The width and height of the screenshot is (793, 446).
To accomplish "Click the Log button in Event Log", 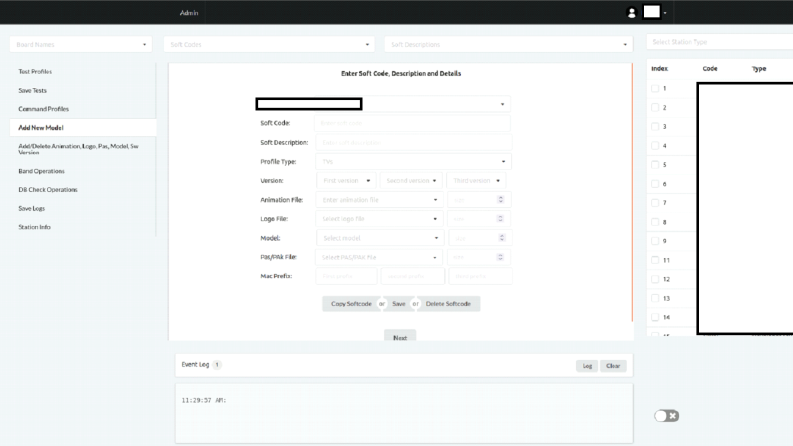I will 587,366.
